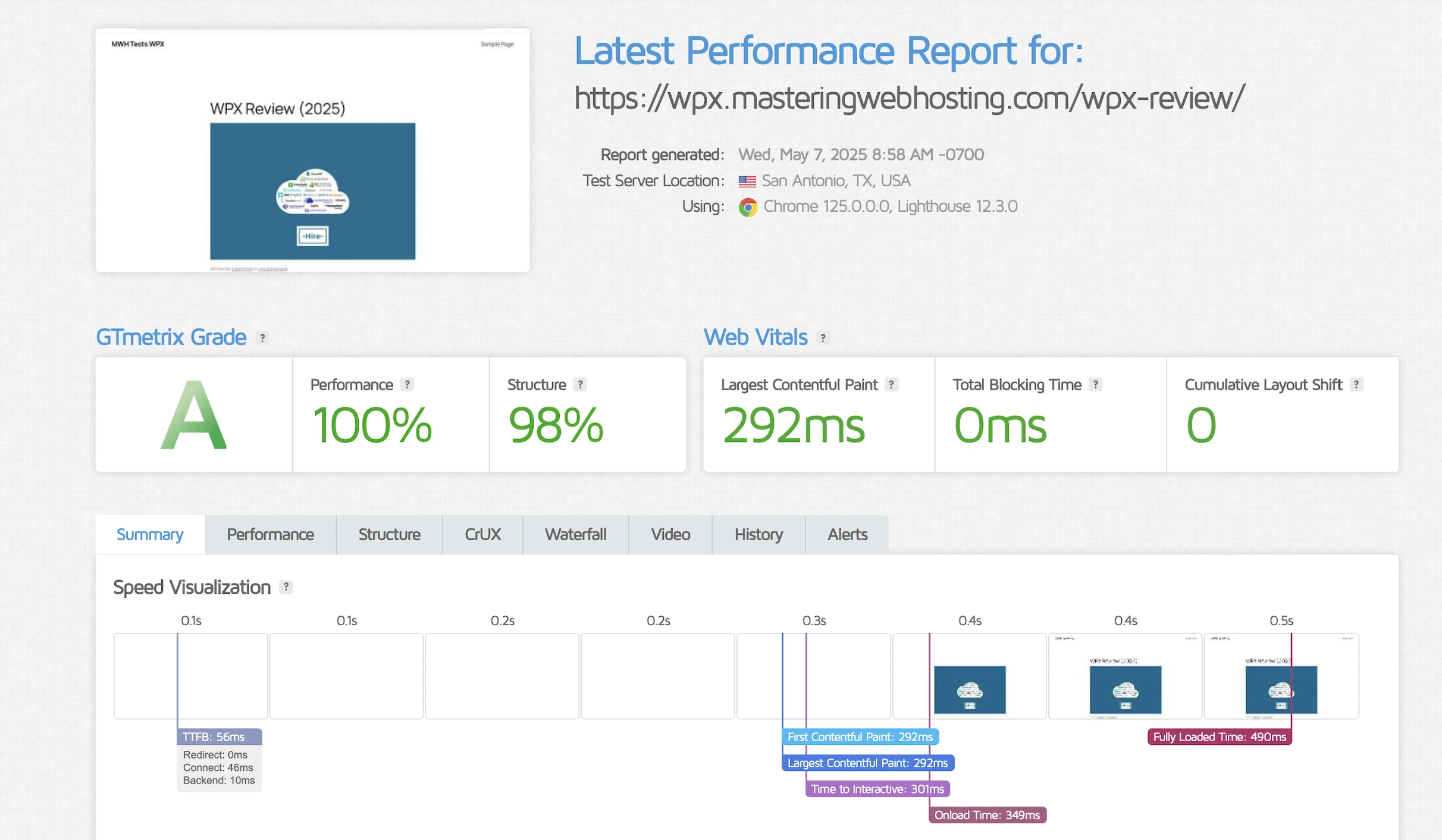This screenshot has height=840, width=1442.
Task: Click the Chrome browser icon
Action: click(x=748, y=207)
